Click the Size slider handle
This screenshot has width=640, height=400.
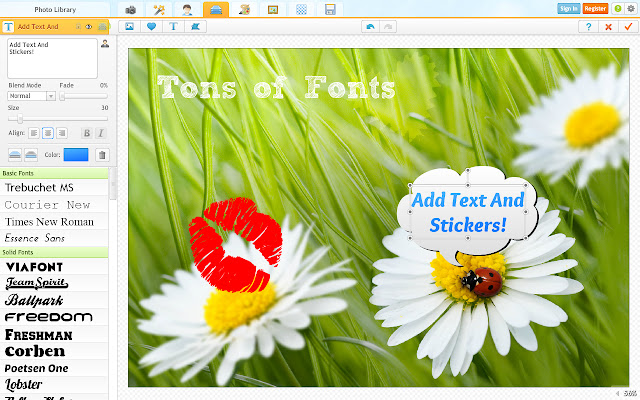pyautogui.click(x=20, y=119)
